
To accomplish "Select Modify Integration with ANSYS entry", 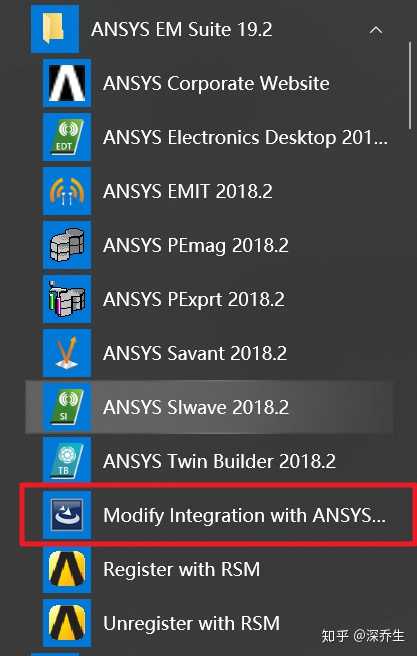I will click(x=218, y=515).
